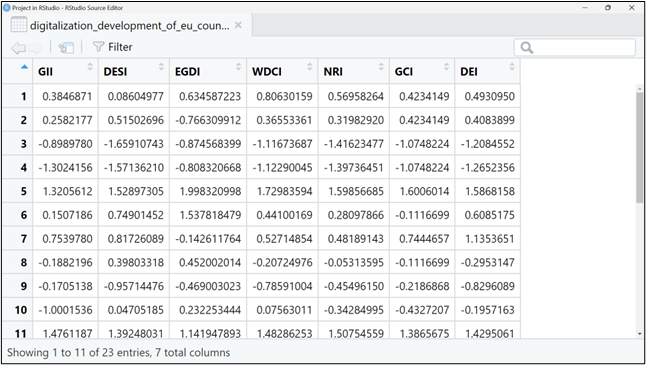The width and height of the screenshot is (646, 365).
Task: Sort by WDCI column arrows
Action: point(310,66)
